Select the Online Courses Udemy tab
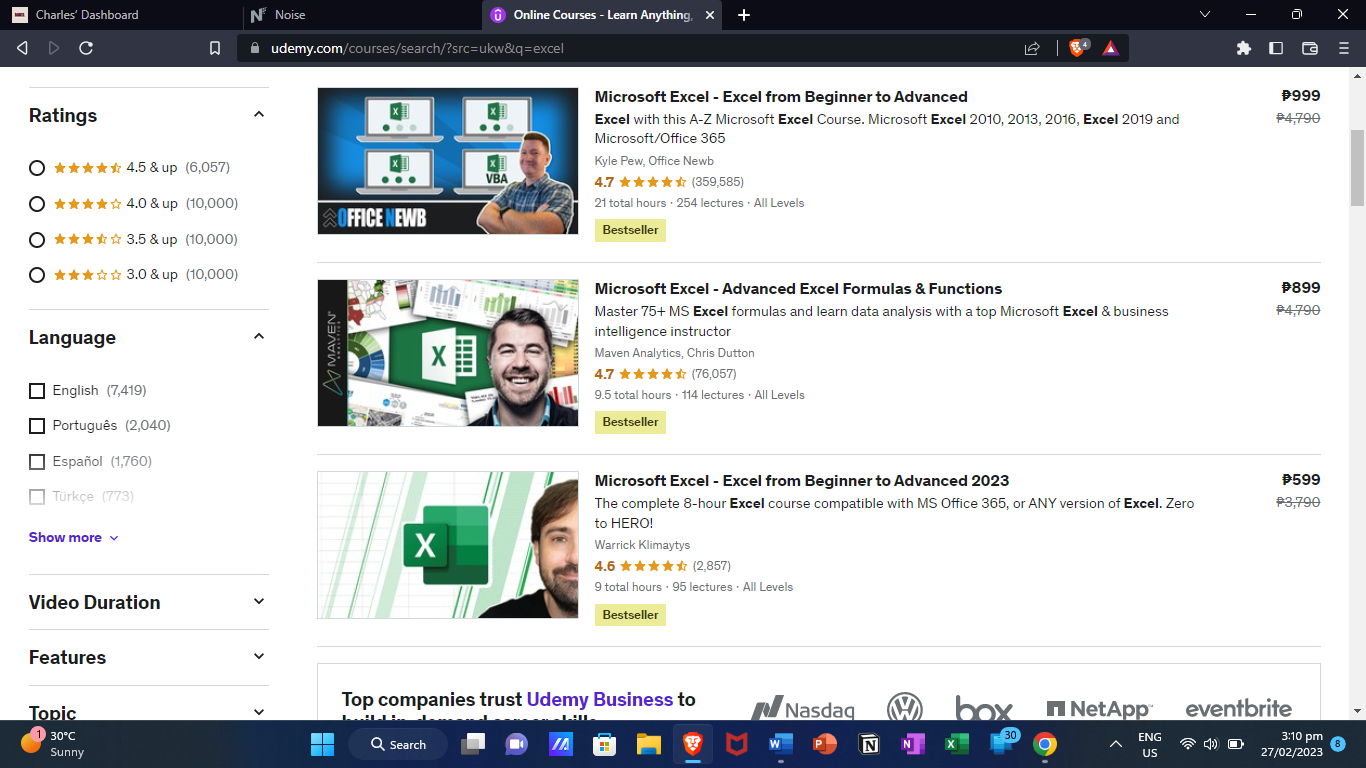The width and height of the screenshot is (1366, 768). [602, 15]
